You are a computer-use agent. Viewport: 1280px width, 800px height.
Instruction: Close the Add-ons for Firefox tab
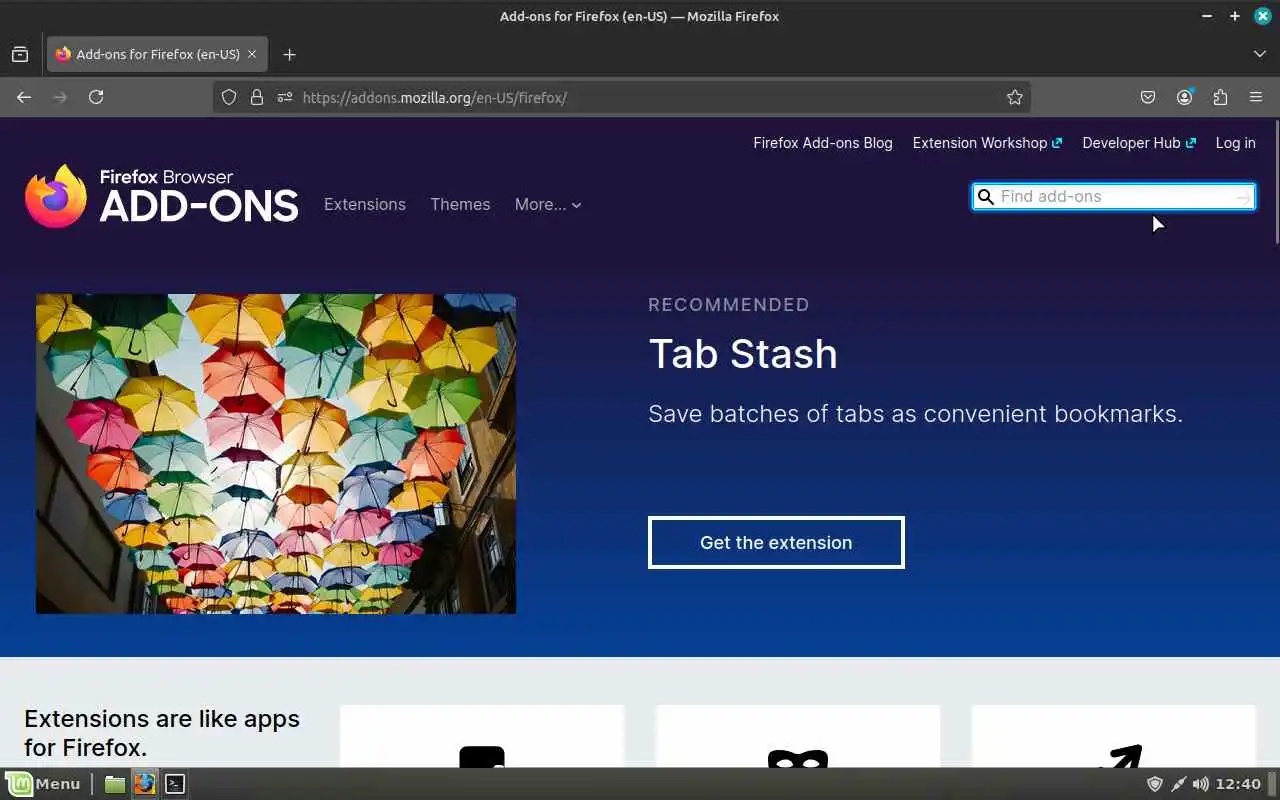[252, 54]
